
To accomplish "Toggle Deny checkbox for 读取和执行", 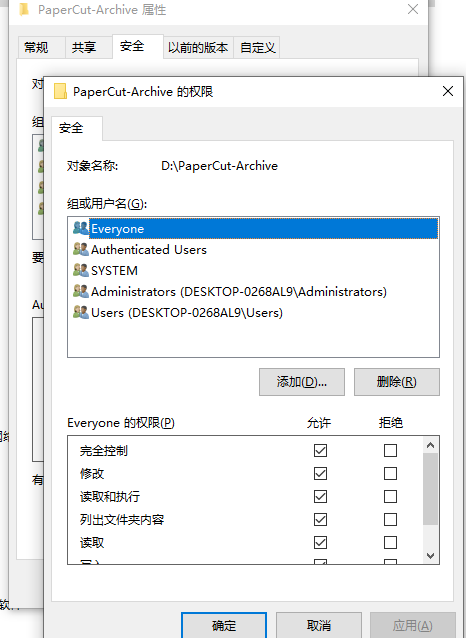I will click(x=390, y=496).
